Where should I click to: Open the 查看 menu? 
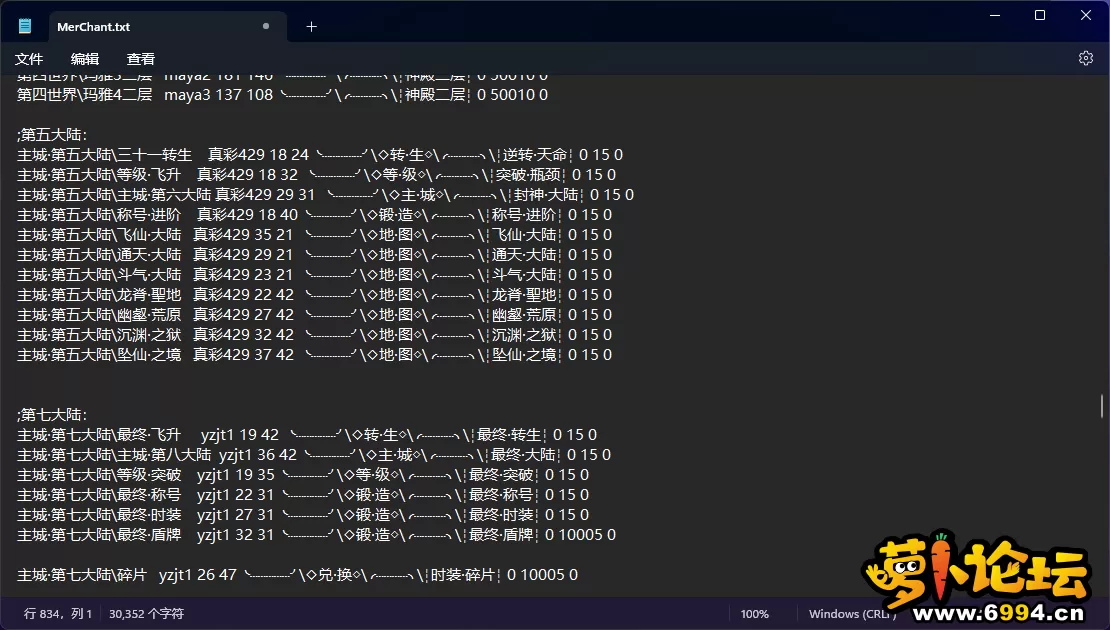coord(141,59)
